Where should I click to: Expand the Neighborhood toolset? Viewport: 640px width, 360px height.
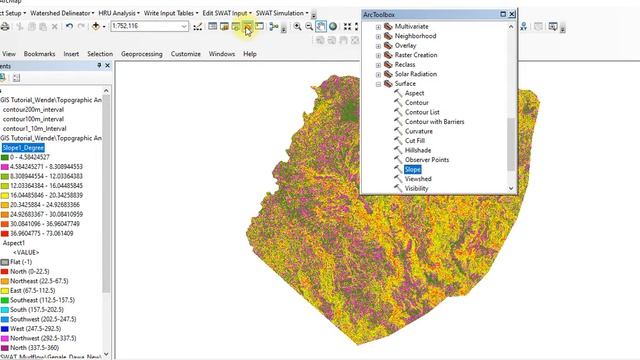(378, 36)
